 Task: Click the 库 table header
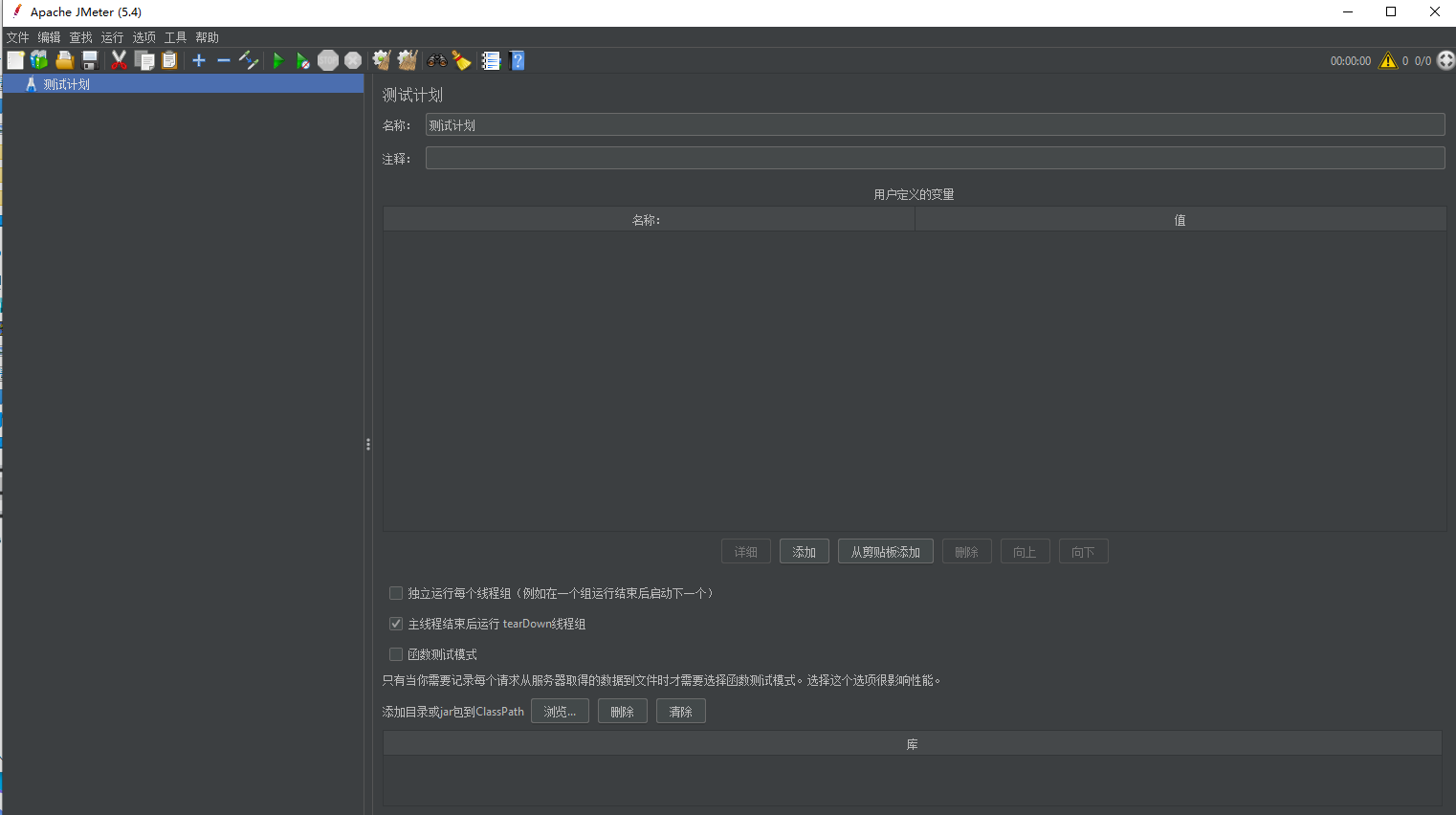tap(913, 744)
